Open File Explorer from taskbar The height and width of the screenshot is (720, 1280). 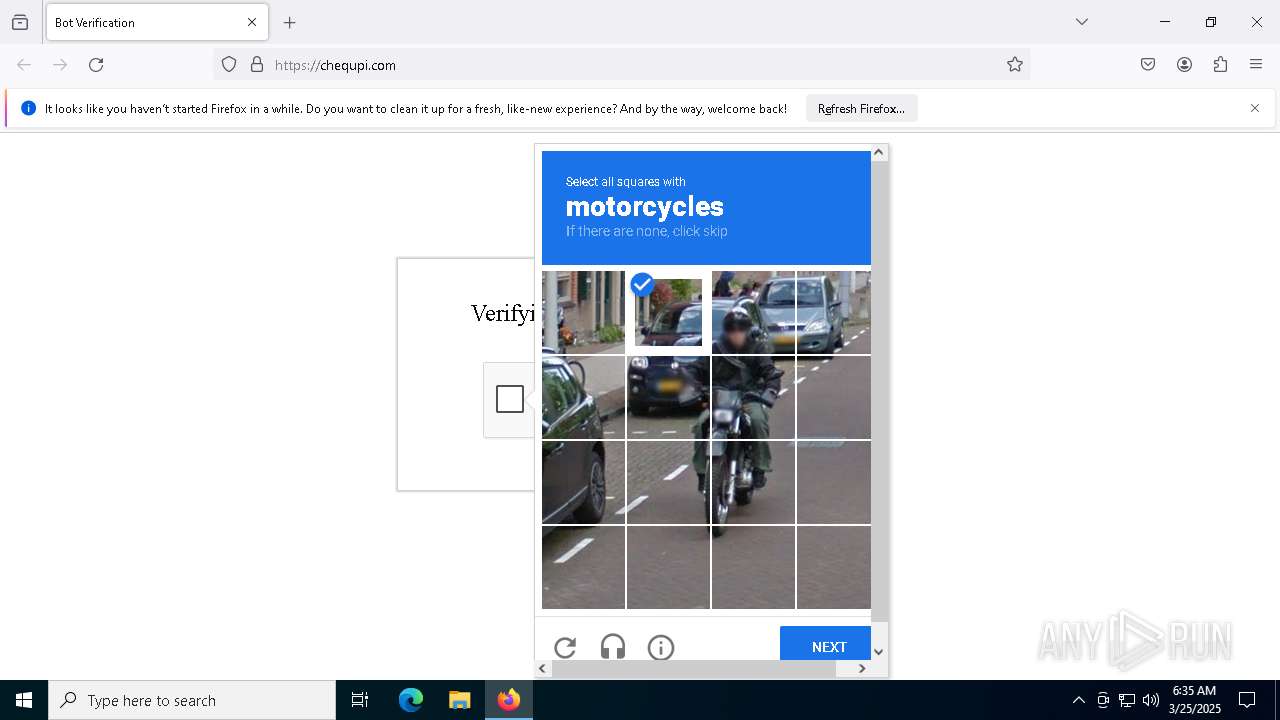pos(459,700)
